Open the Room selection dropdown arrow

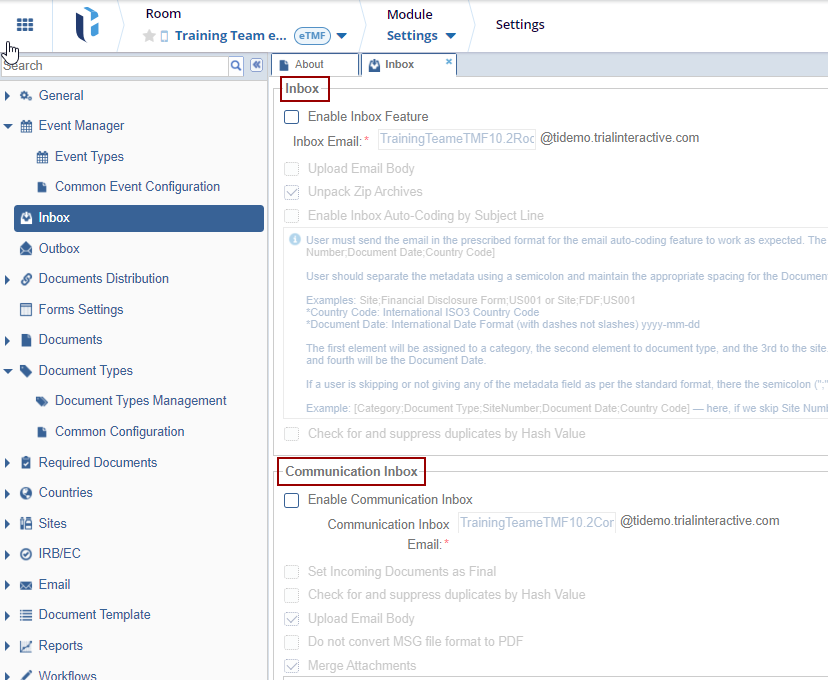(x=342, y=36)
